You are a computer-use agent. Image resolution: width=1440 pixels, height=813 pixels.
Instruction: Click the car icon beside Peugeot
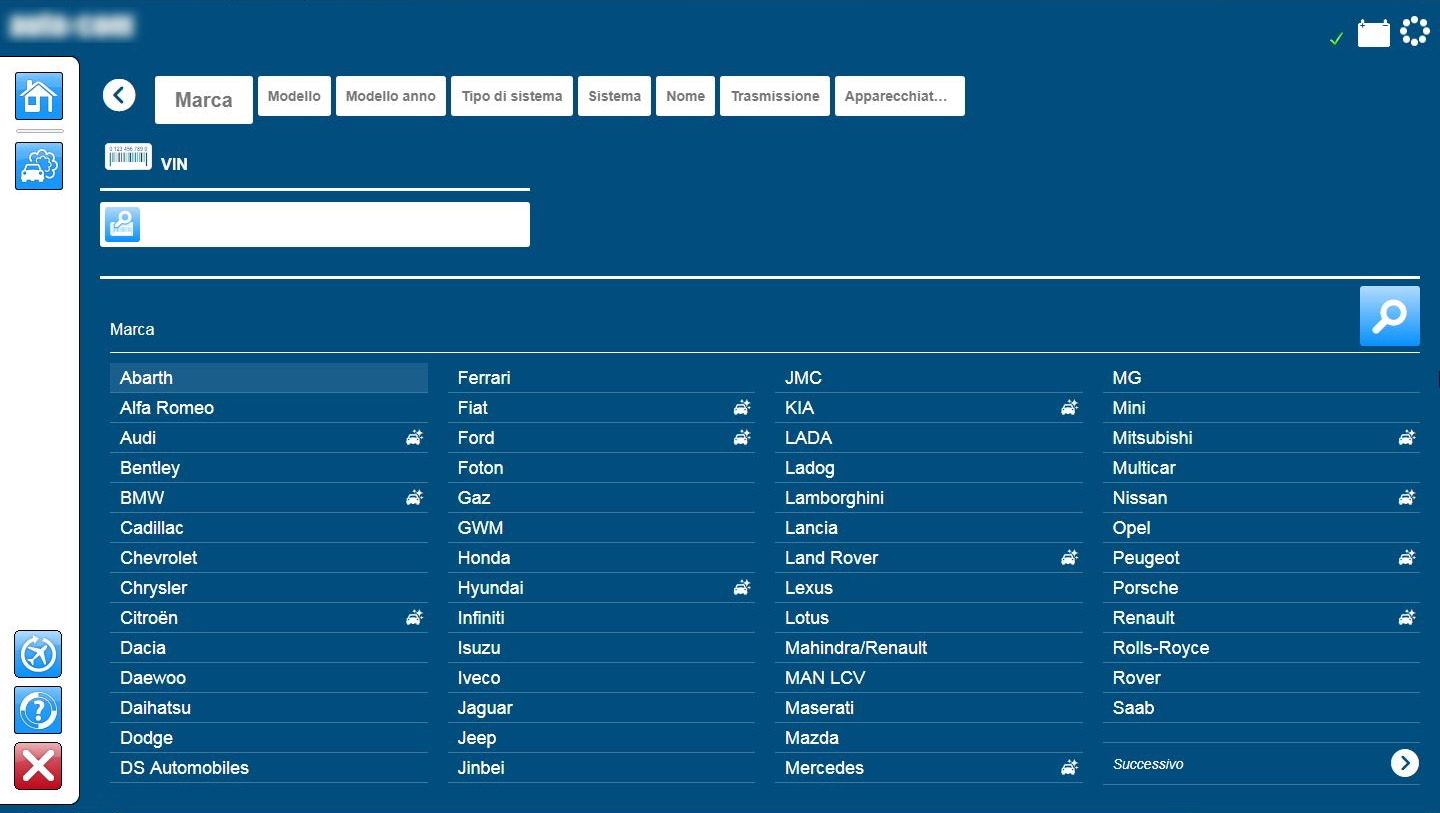[x=1407, y=557]
